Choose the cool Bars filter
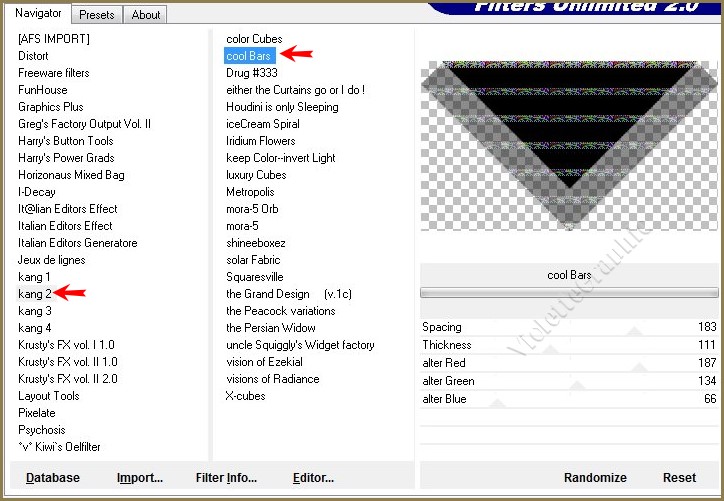Screen dimensions: 724x501 point(250,56)
